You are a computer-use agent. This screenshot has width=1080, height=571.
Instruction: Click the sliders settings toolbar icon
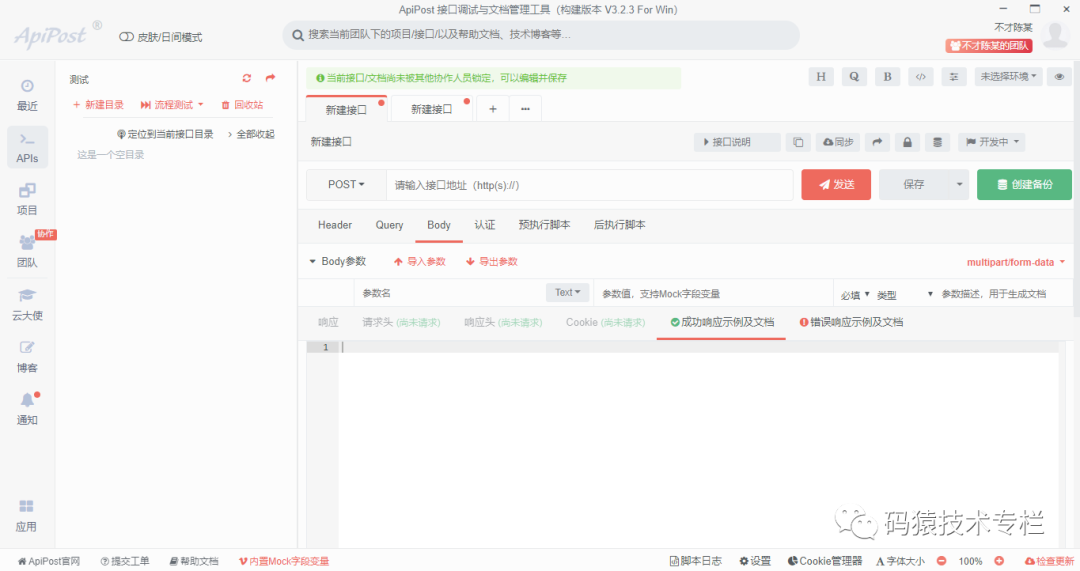point(954,76)
